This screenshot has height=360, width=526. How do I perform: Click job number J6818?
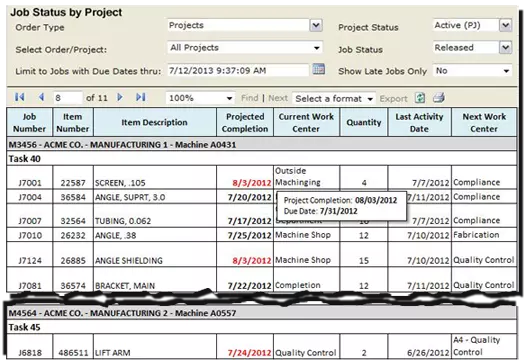pos(30,353)
